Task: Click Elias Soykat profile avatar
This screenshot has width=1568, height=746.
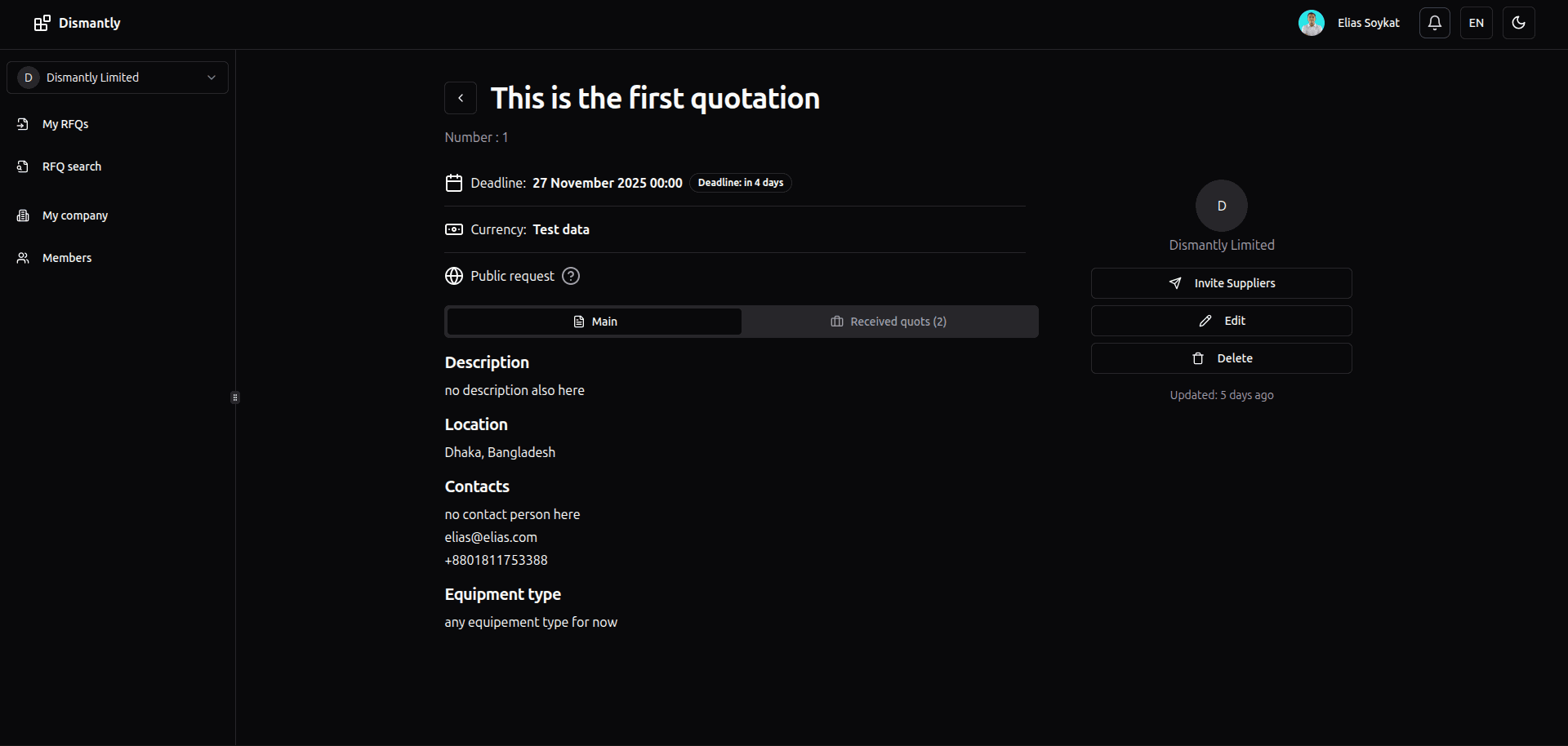Action: click(1311, 23)
